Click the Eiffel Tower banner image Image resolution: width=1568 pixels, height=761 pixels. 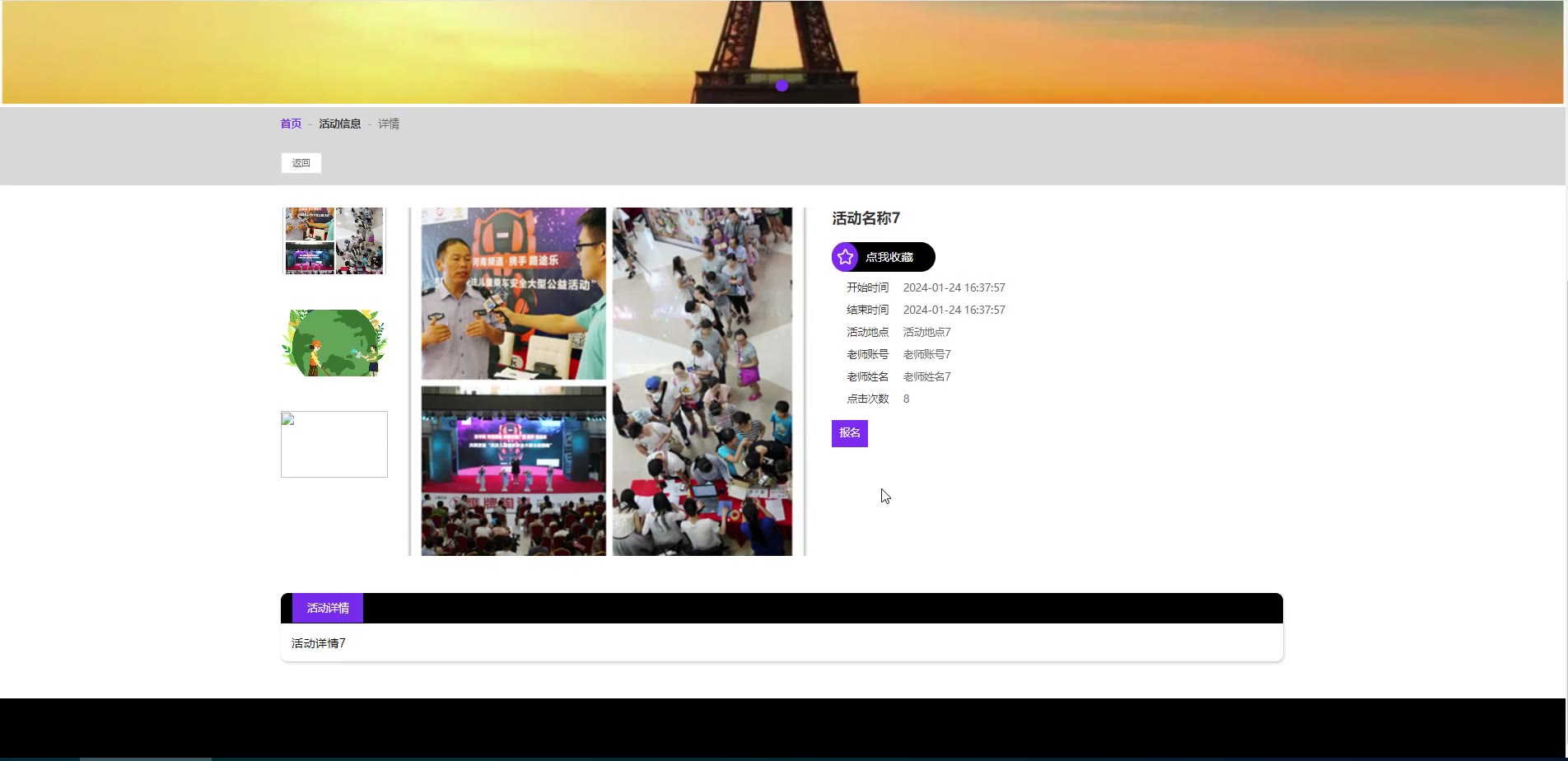tap(782, 52)
